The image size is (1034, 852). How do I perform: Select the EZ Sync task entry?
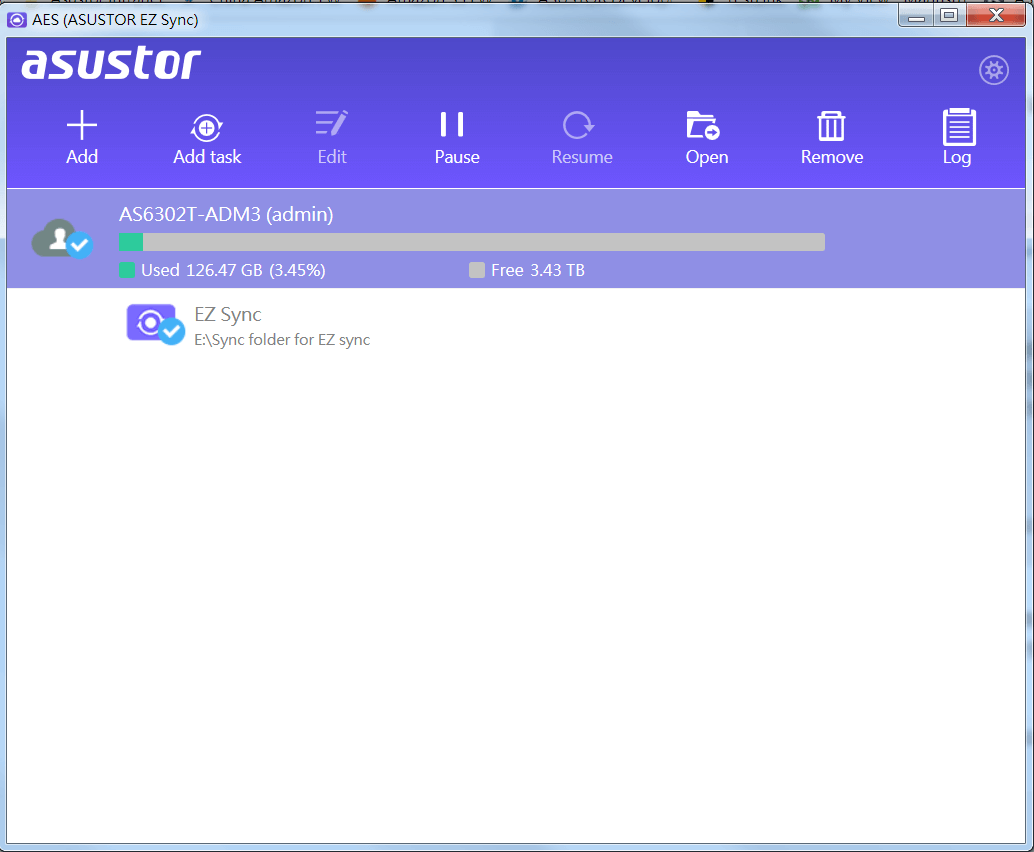pyautogui.click(x=227, y=314)
